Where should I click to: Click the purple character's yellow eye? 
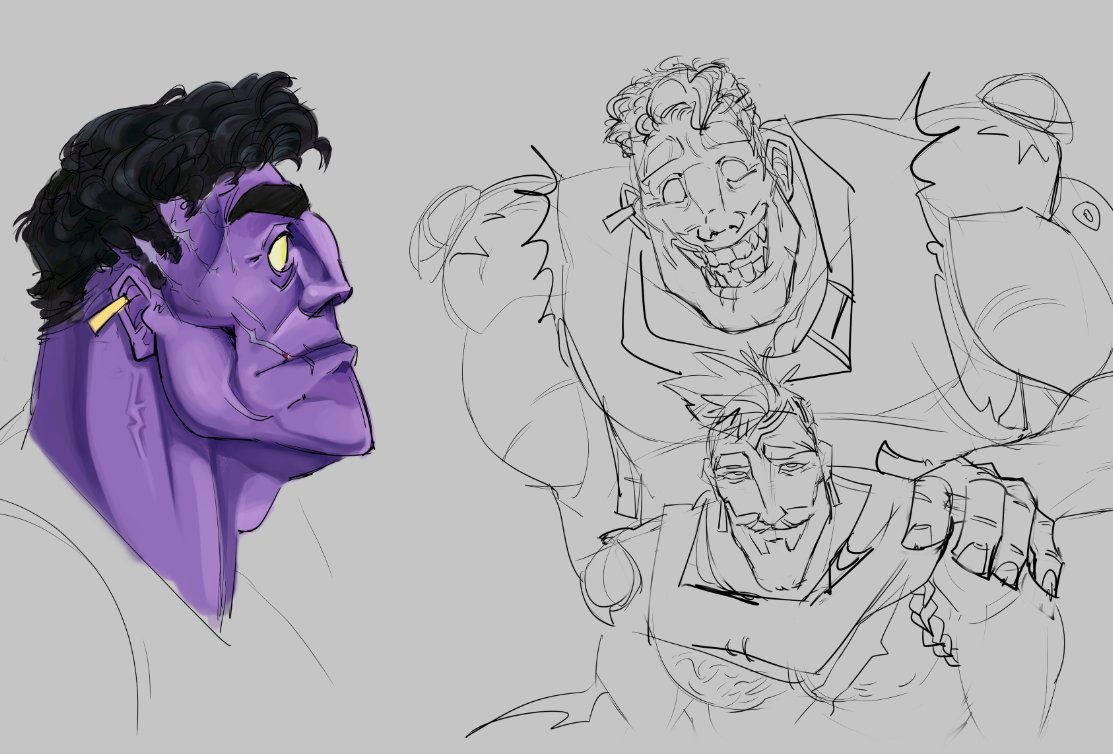pos(278,251)
